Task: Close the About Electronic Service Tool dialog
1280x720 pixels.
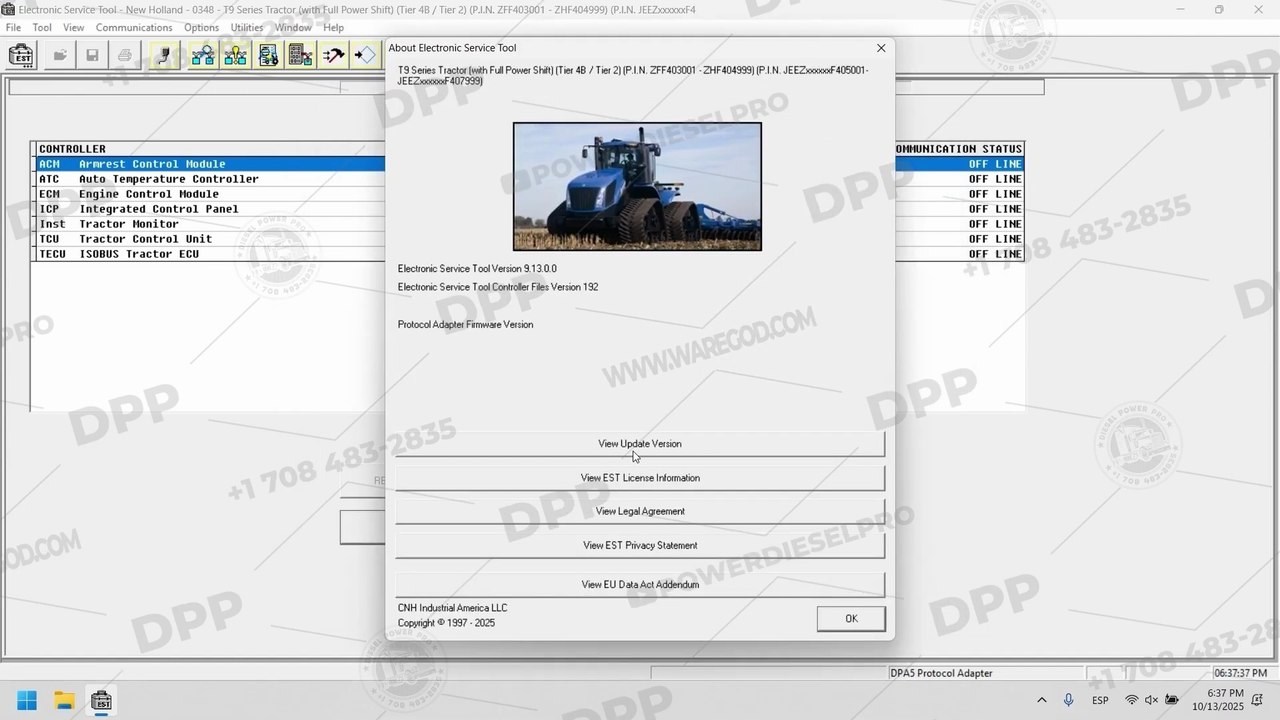Action: [x=881, y=48]
